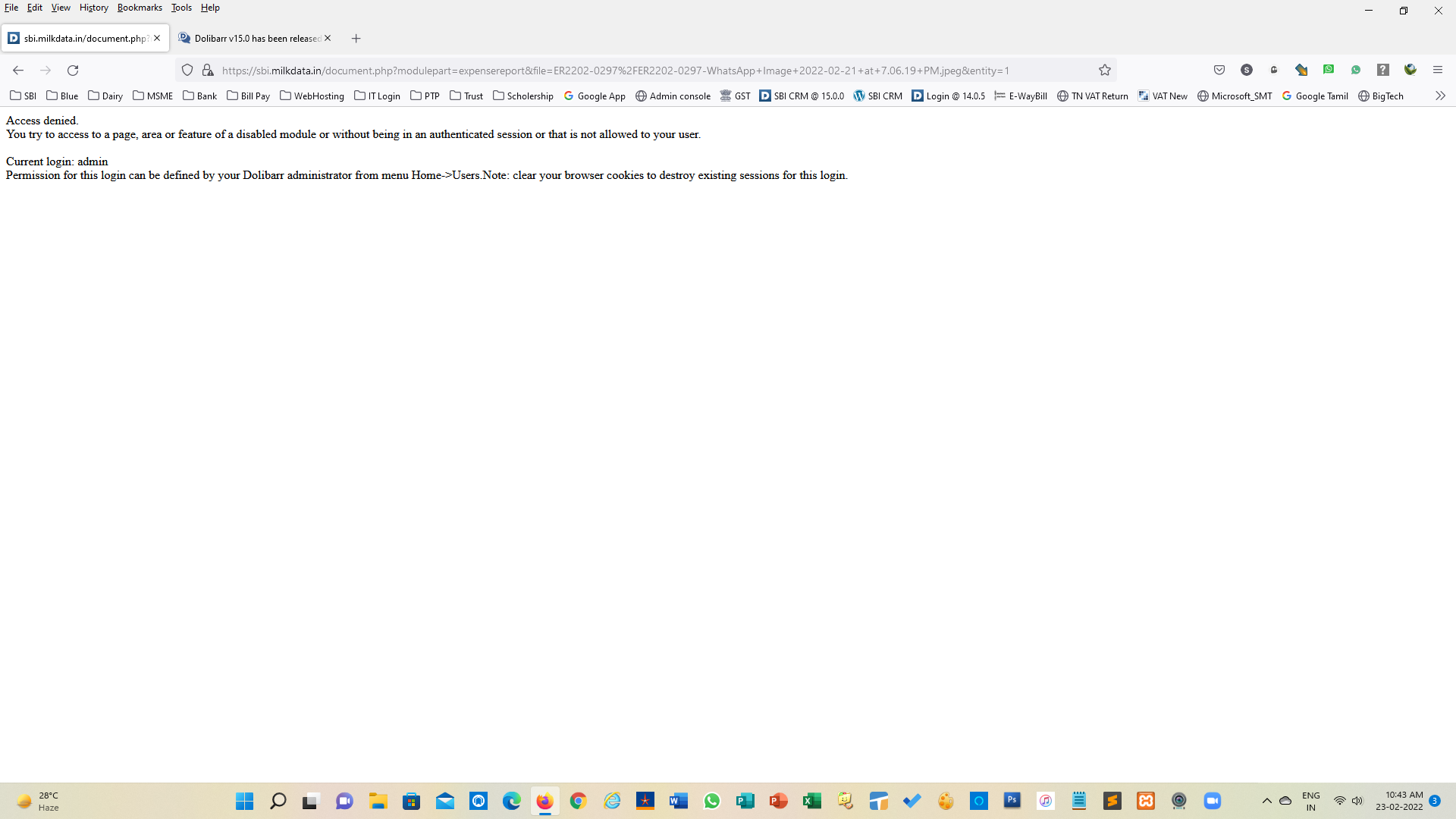
Task: Open the GST bookmark
Action: tap(736, 96)
